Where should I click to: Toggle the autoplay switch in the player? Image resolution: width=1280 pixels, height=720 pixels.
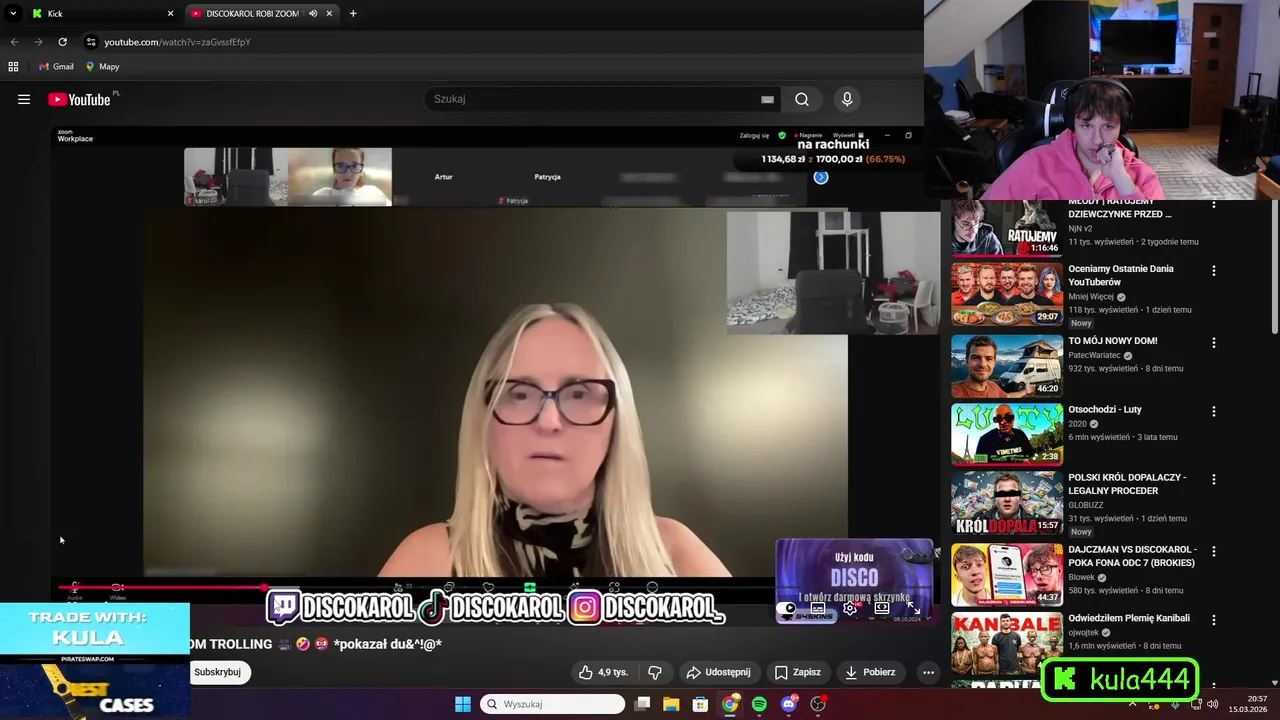[788, 607]
